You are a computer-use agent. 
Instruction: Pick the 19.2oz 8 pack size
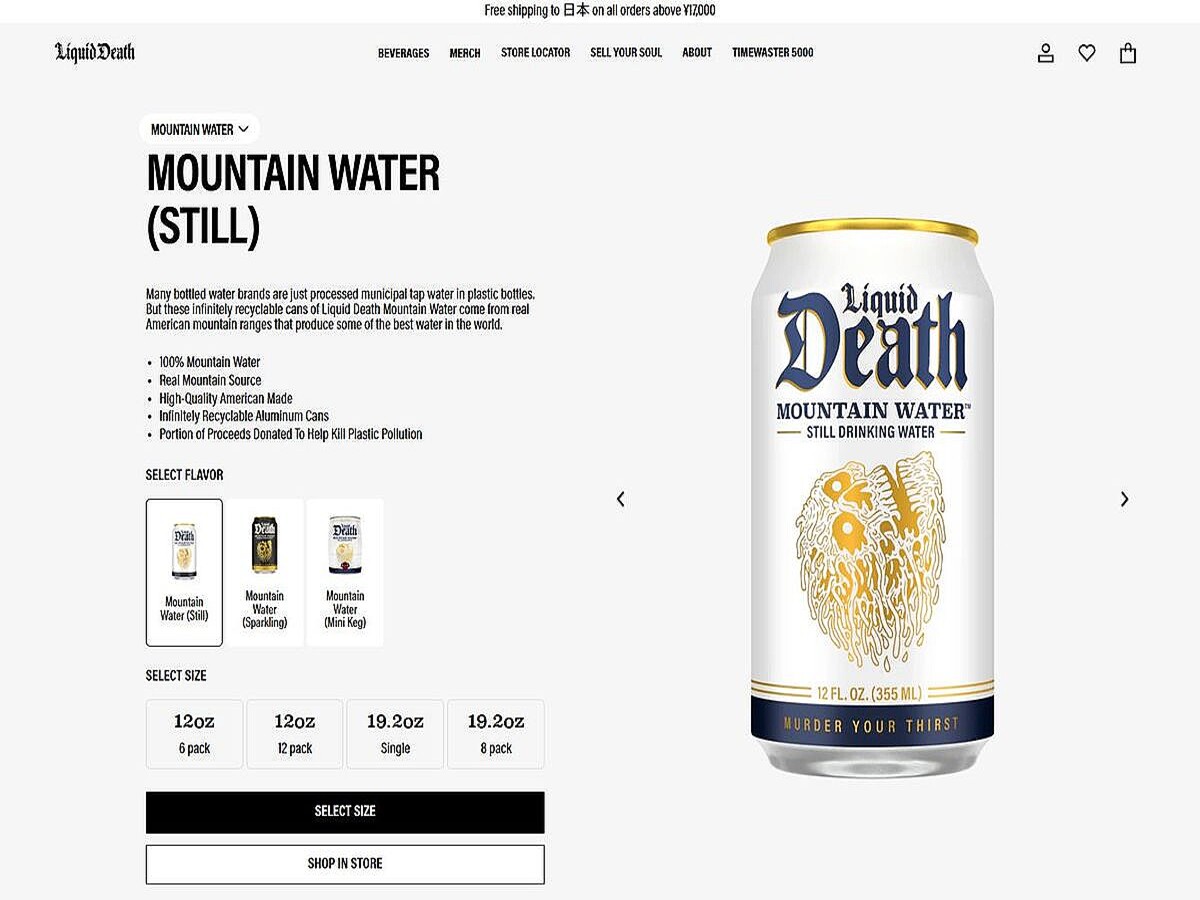(496, 734)
